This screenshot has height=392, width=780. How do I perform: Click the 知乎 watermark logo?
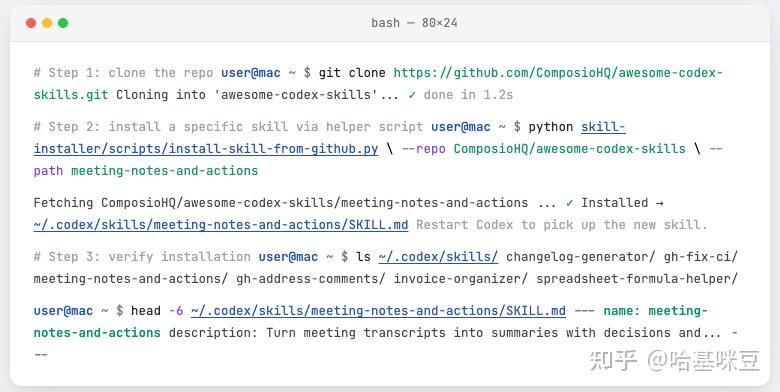tap(612, 361)
